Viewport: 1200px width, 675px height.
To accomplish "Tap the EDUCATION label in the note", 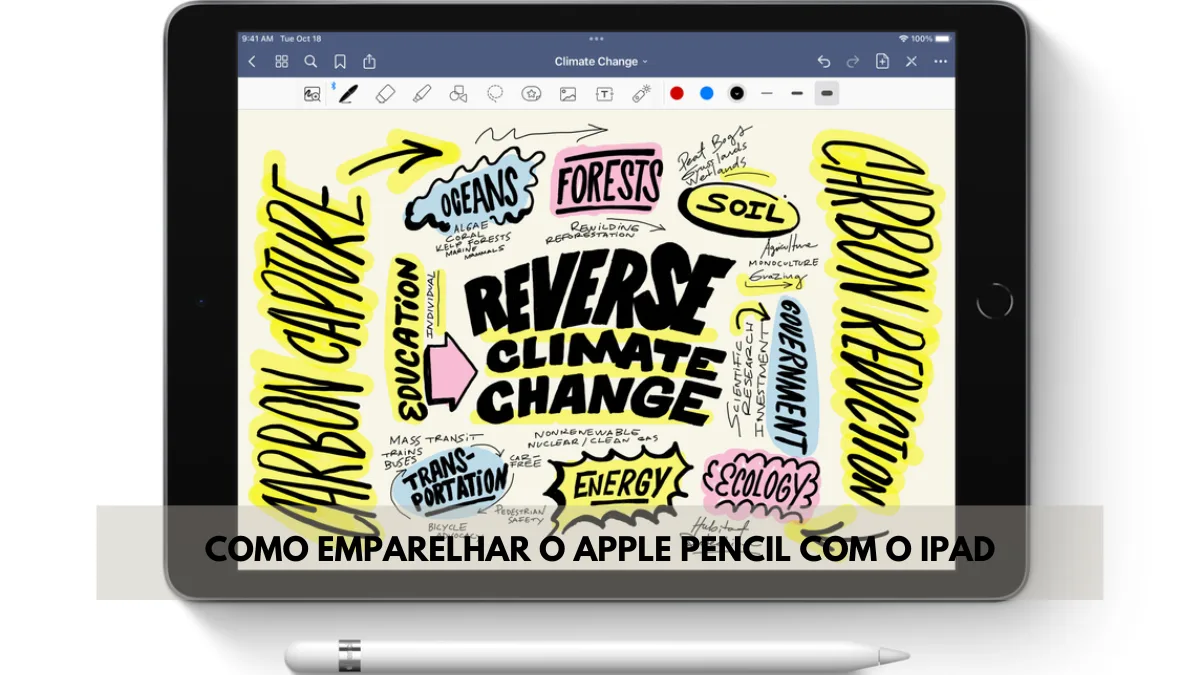I will click(x=406, y=338).
